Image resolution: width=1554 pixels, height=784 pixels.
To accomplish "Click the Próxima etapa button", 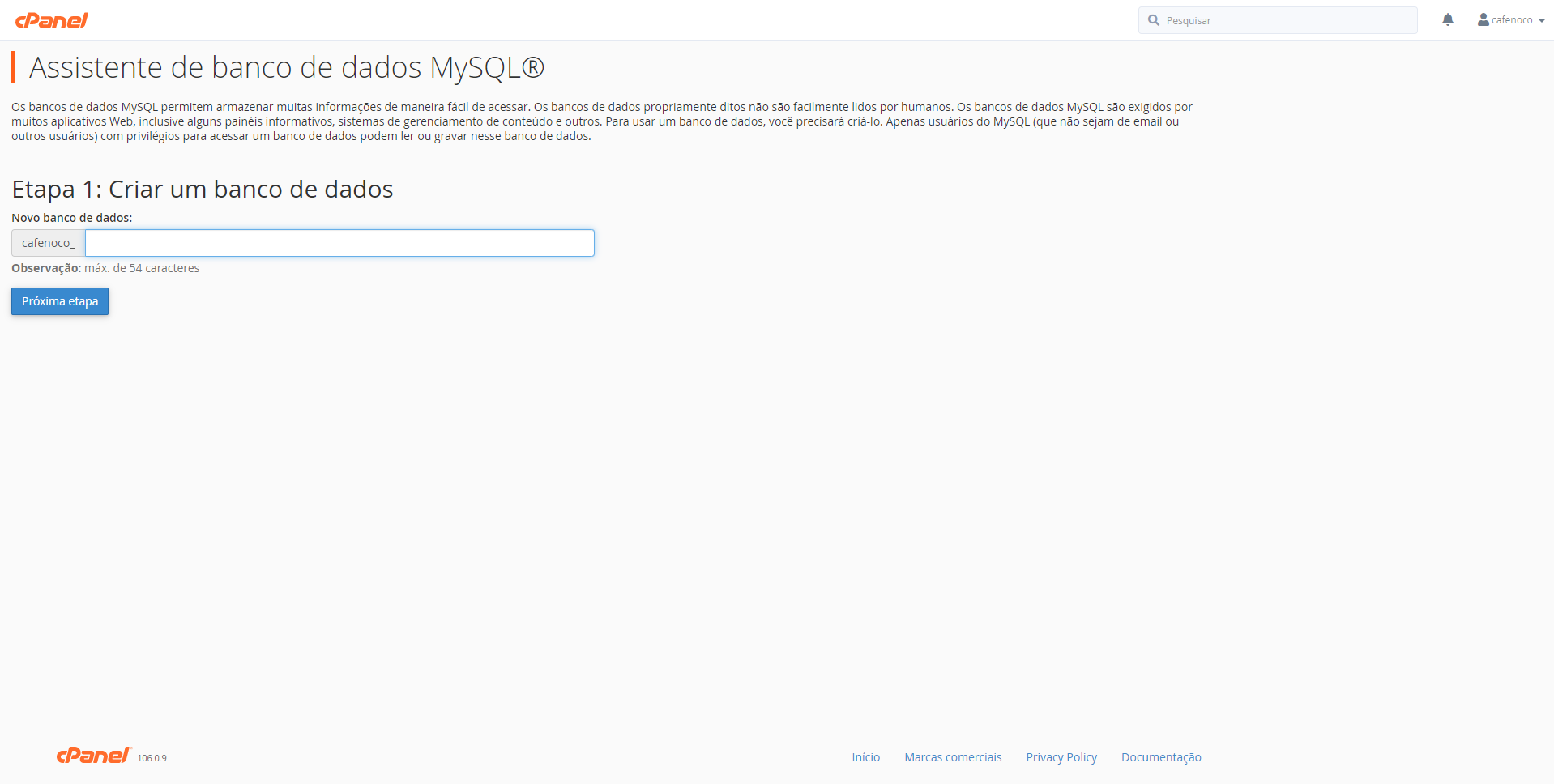I will point(60,301).
